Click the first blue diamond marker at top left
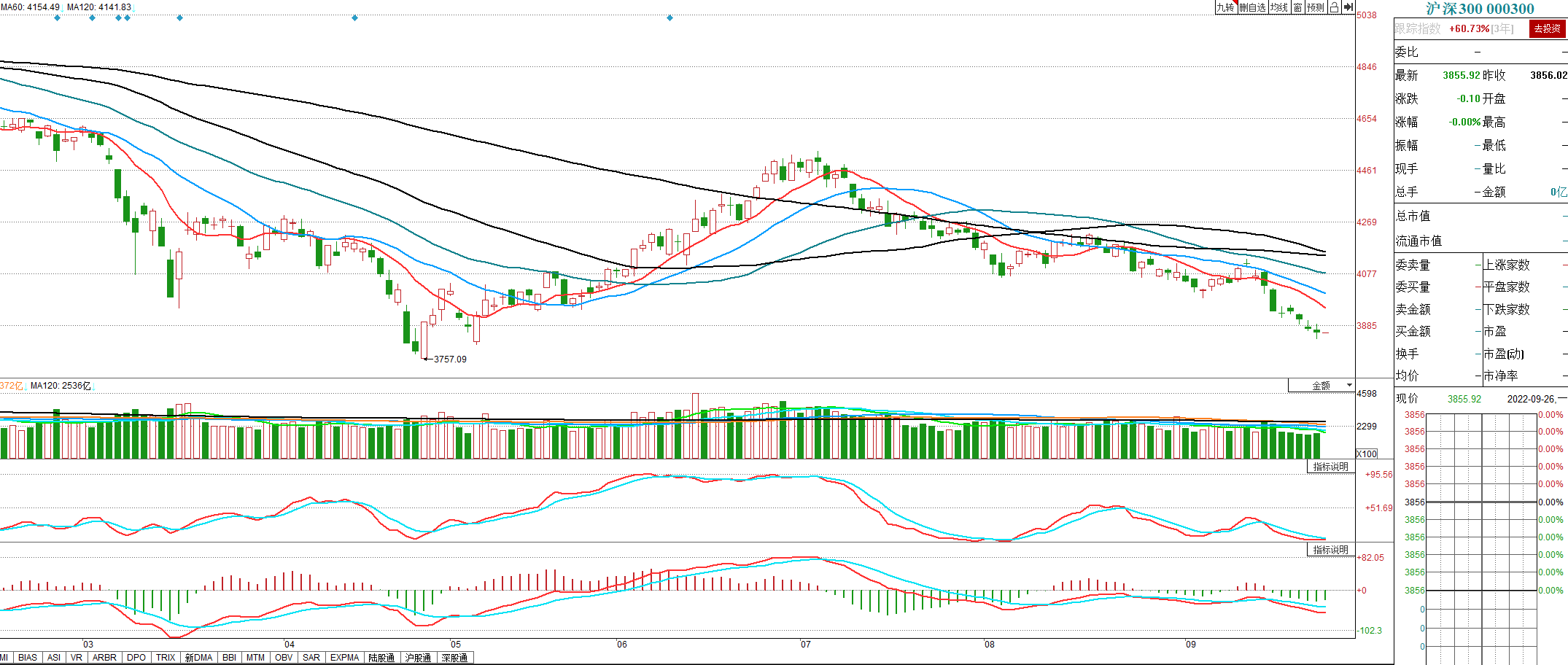The width and height of the screenshot is (1568, 665). 58,18
